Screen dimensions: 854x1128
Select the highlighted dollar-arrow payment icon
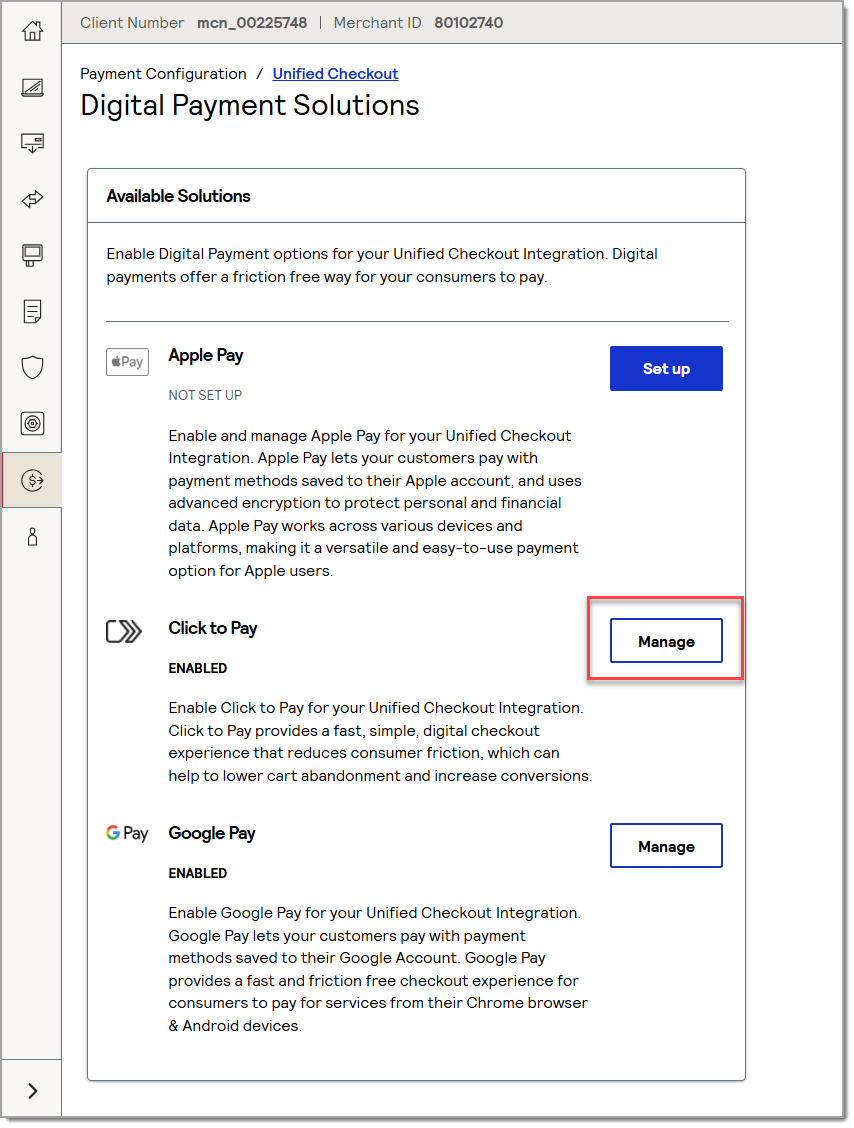click(32, 480)
